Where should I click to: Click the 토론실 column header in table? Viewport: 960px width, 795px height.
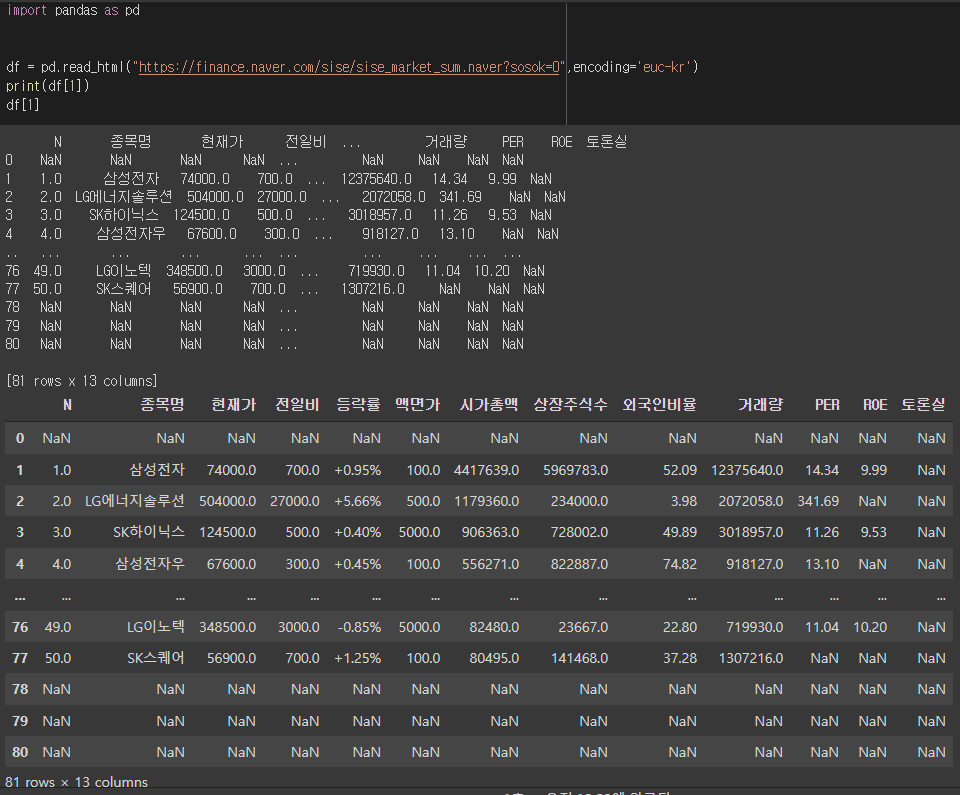923,404
